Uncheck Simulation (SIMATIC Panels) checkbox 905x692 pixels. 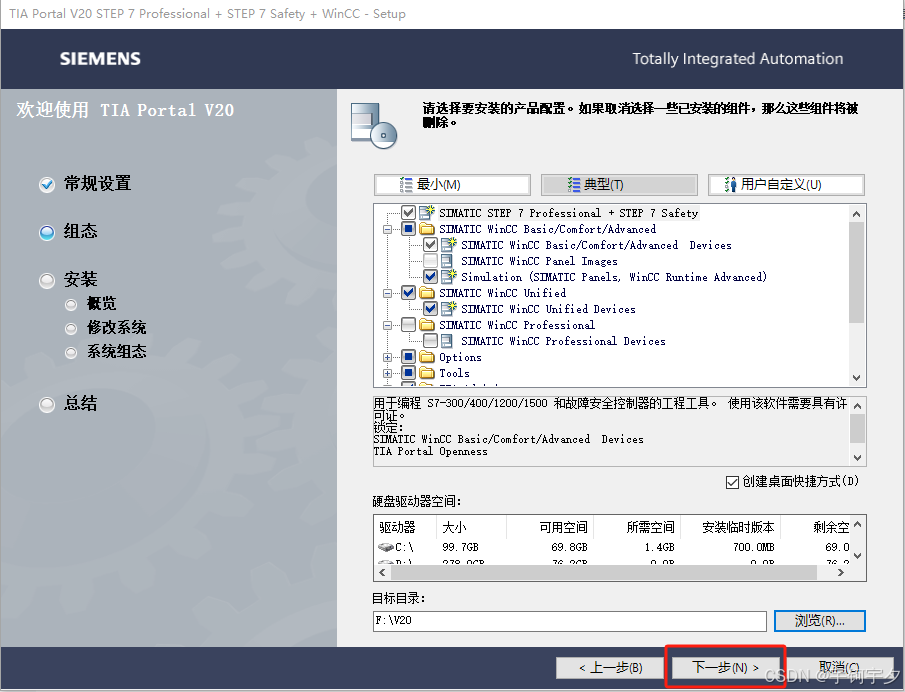pyautogui.click(x=430, y=276)
